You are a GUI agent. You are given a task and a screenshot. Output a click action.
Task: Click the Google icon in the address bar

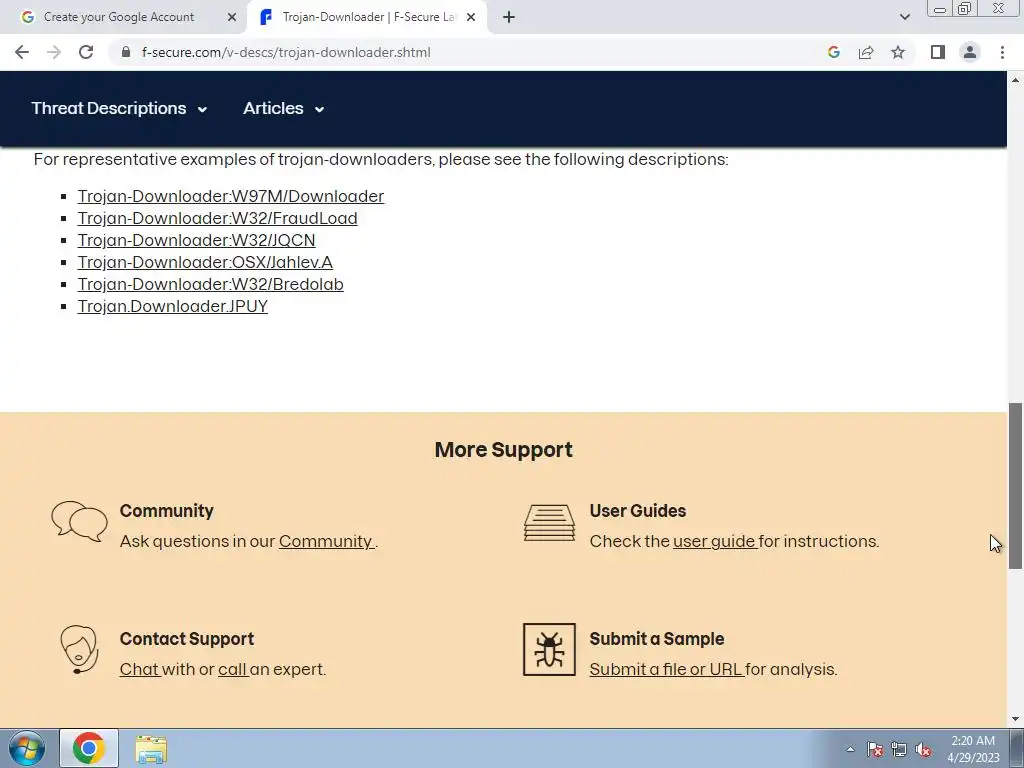[833, 52]
